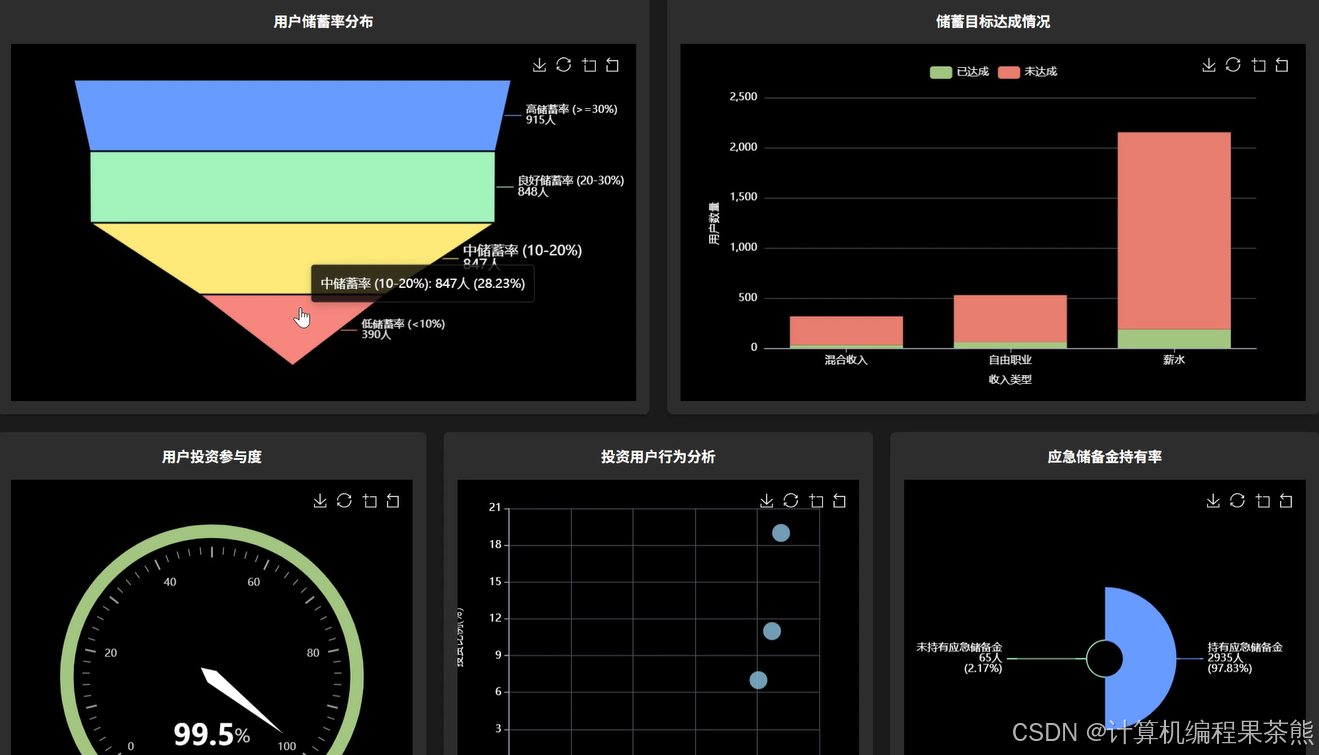This screenshot has height=755, width=1319.
Task: Click the 自由职业 axis label
Action: [1010, 360]
